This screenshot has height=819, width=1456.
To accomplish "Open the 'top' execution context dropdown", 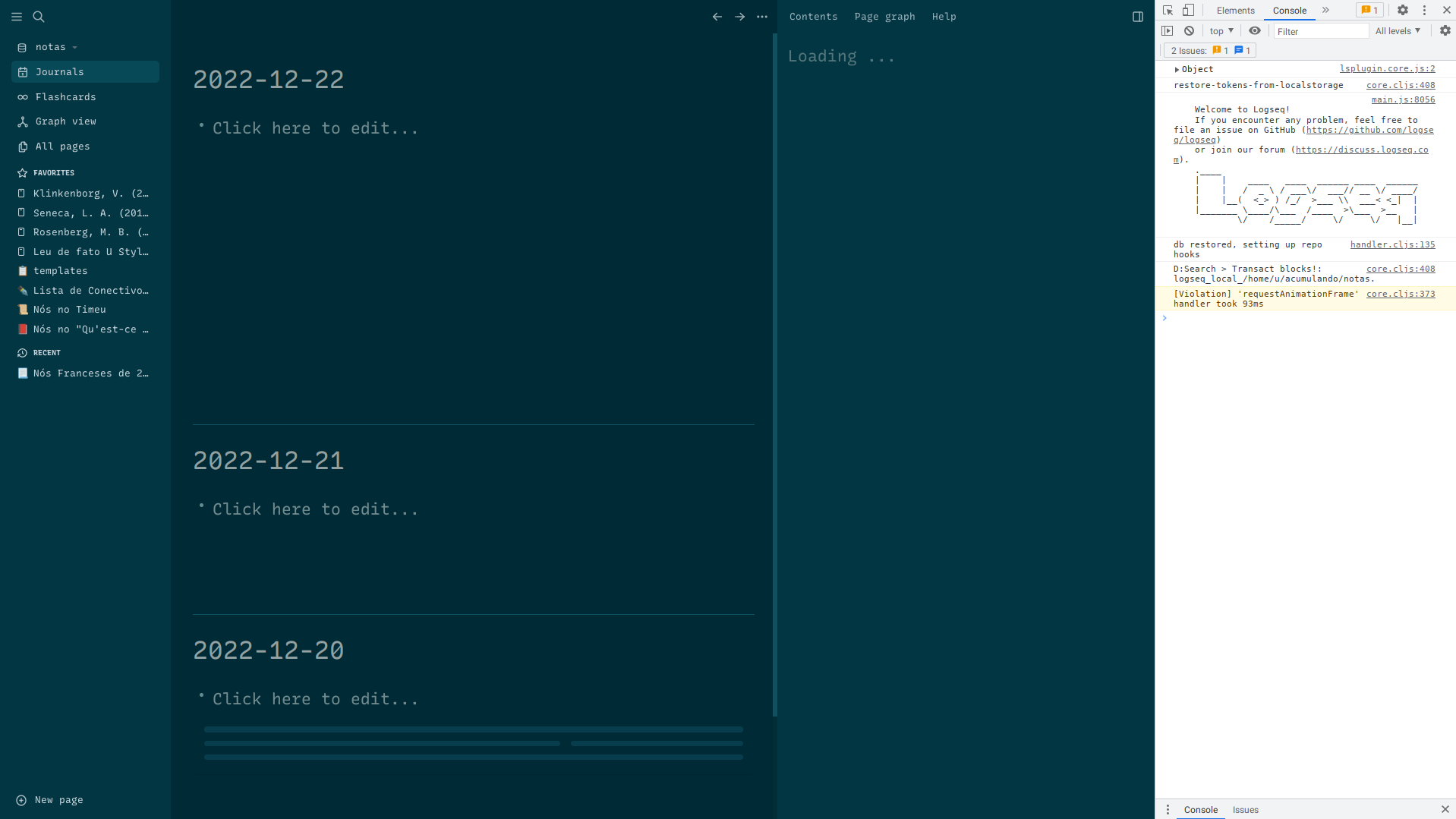I will (1220, 30).
